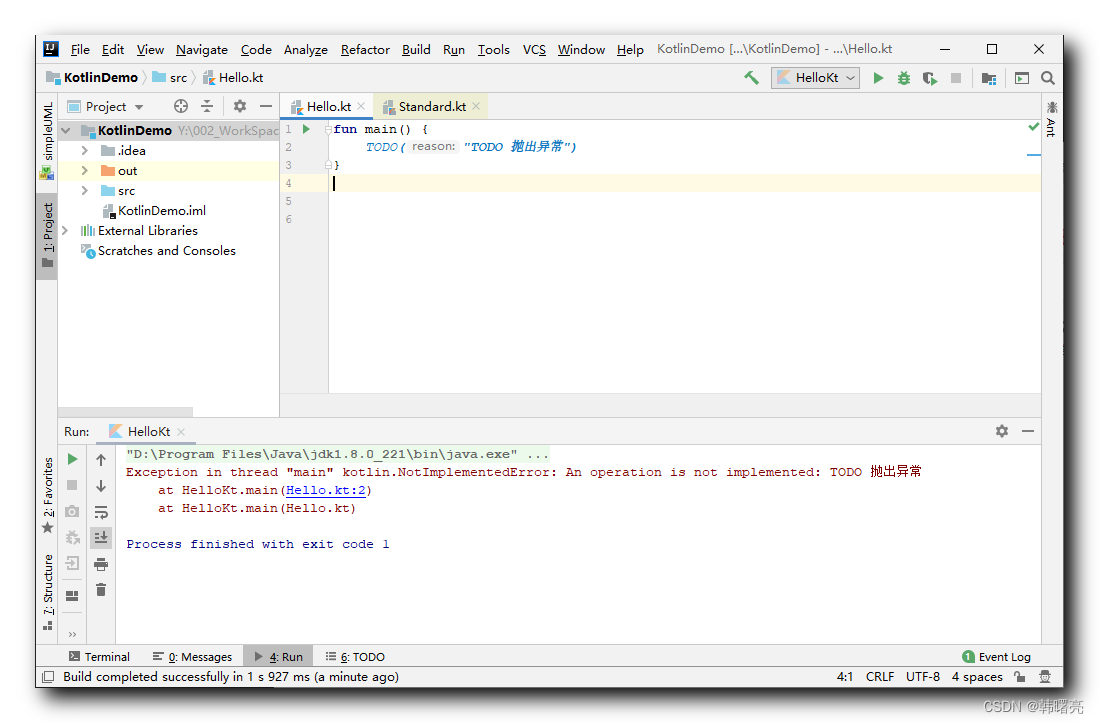Click the Search Everywhere magnifier
This screenshot has width=1099, height=723.
coord(1048,78)
